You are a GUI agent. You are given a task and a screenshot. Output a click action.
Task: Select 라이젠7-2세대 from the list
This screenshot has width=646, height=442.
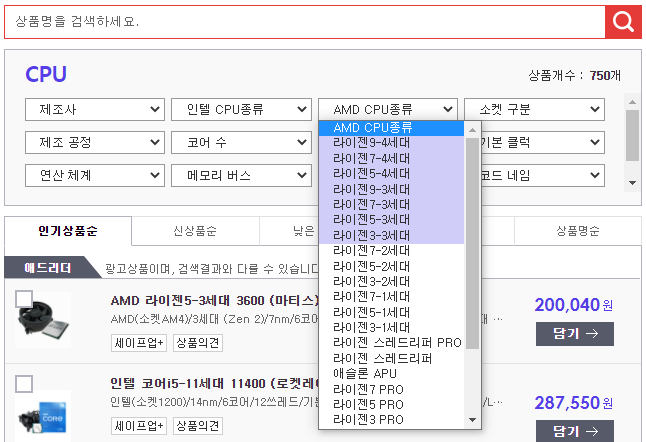pyautogui.click(x=391, y=251)
